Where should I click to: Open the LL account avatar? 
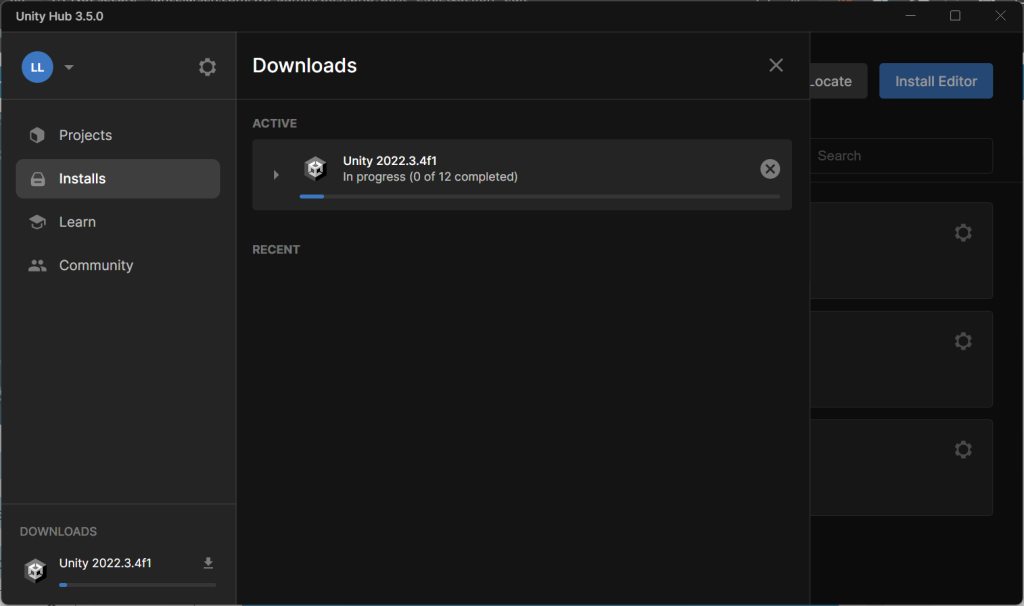[x=37, y=67]
